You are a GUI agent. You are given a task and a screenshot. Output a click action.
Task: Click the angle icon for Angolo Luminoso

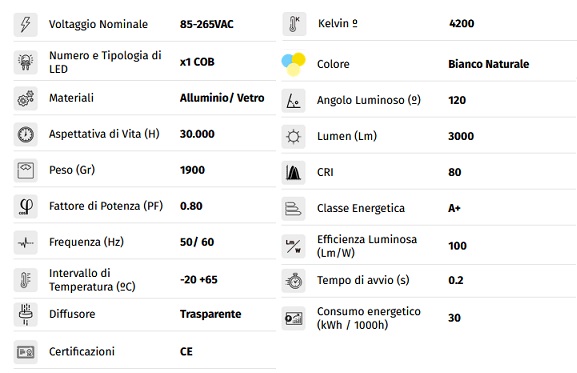tap(293, 100)
